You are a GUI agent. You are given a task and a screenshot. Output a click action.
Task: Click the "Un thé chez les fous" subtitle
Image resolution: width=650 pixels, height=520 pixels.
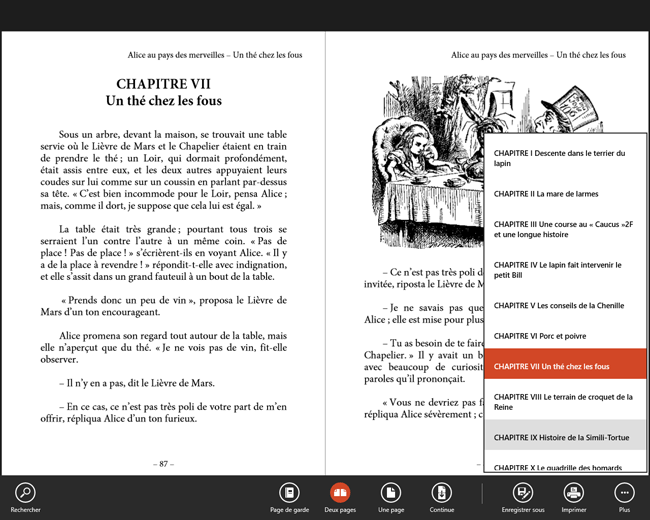[x=163, y=101]
